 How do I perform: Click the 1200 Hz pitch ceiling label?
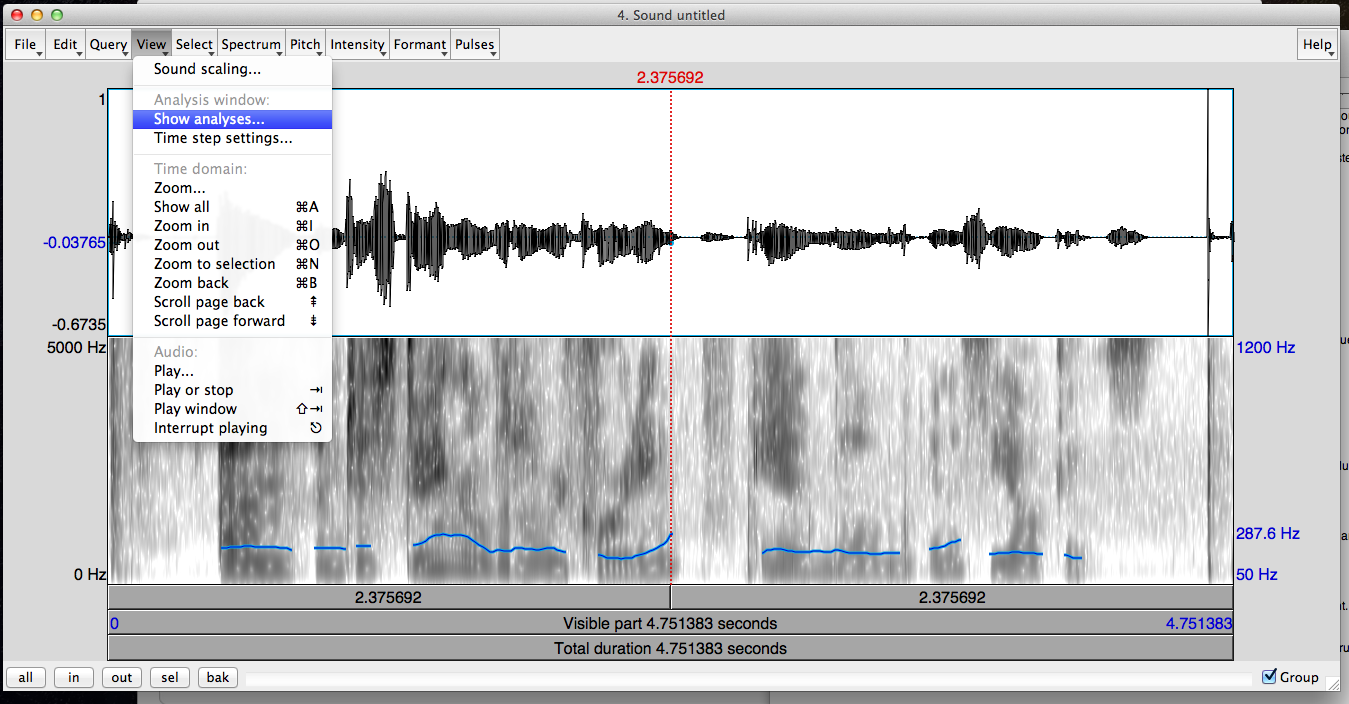tap(1266, 348)
